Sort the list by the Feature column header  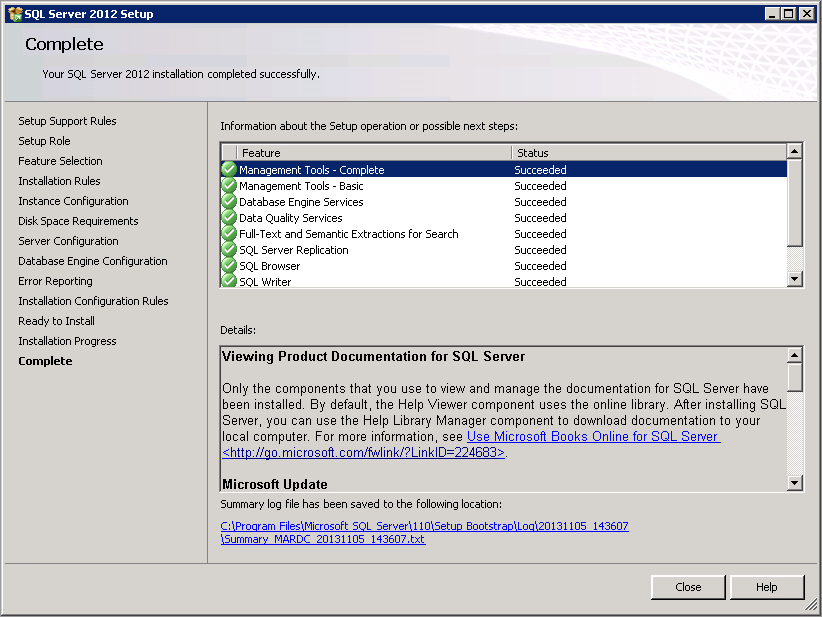374,153
